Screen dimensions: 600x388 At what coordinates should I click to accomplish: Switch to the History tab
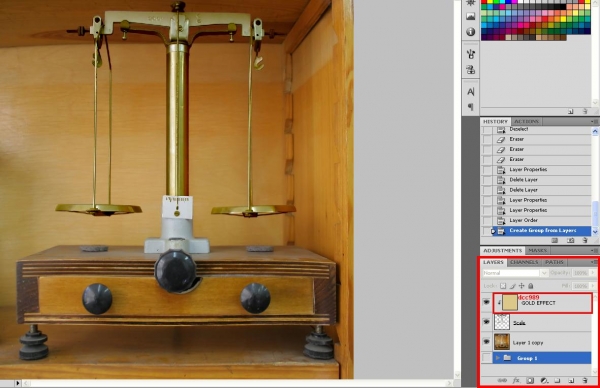pos(495,121)
